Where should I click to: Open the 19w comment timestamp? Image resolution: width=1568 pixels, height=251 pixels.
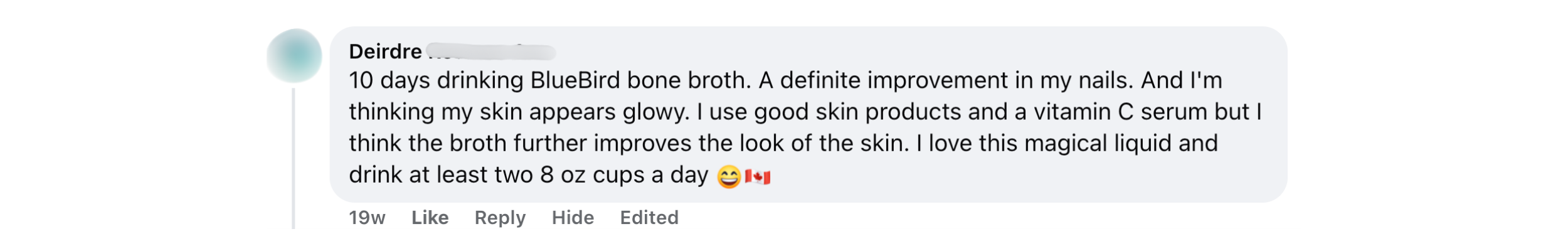[367, 218]
